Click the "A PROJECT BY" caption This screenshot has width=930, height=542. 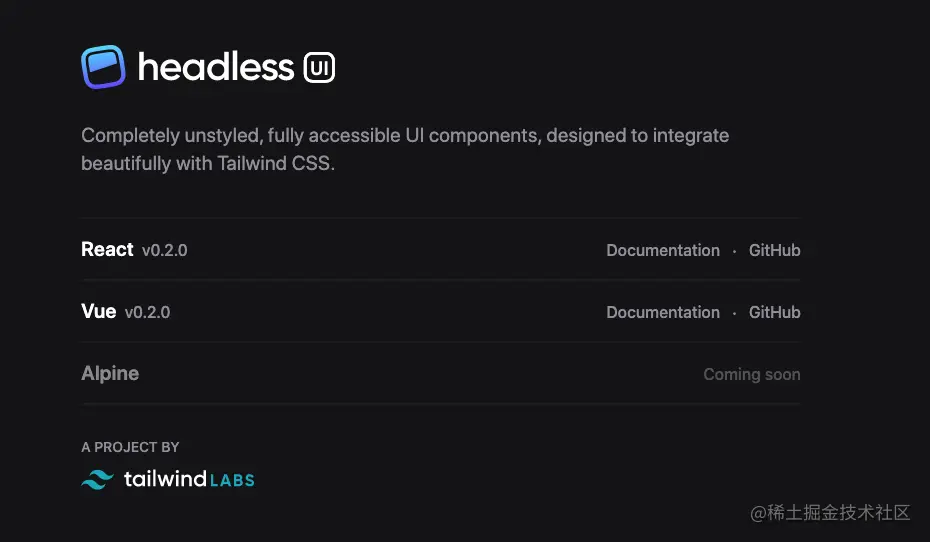pos(130,447)
